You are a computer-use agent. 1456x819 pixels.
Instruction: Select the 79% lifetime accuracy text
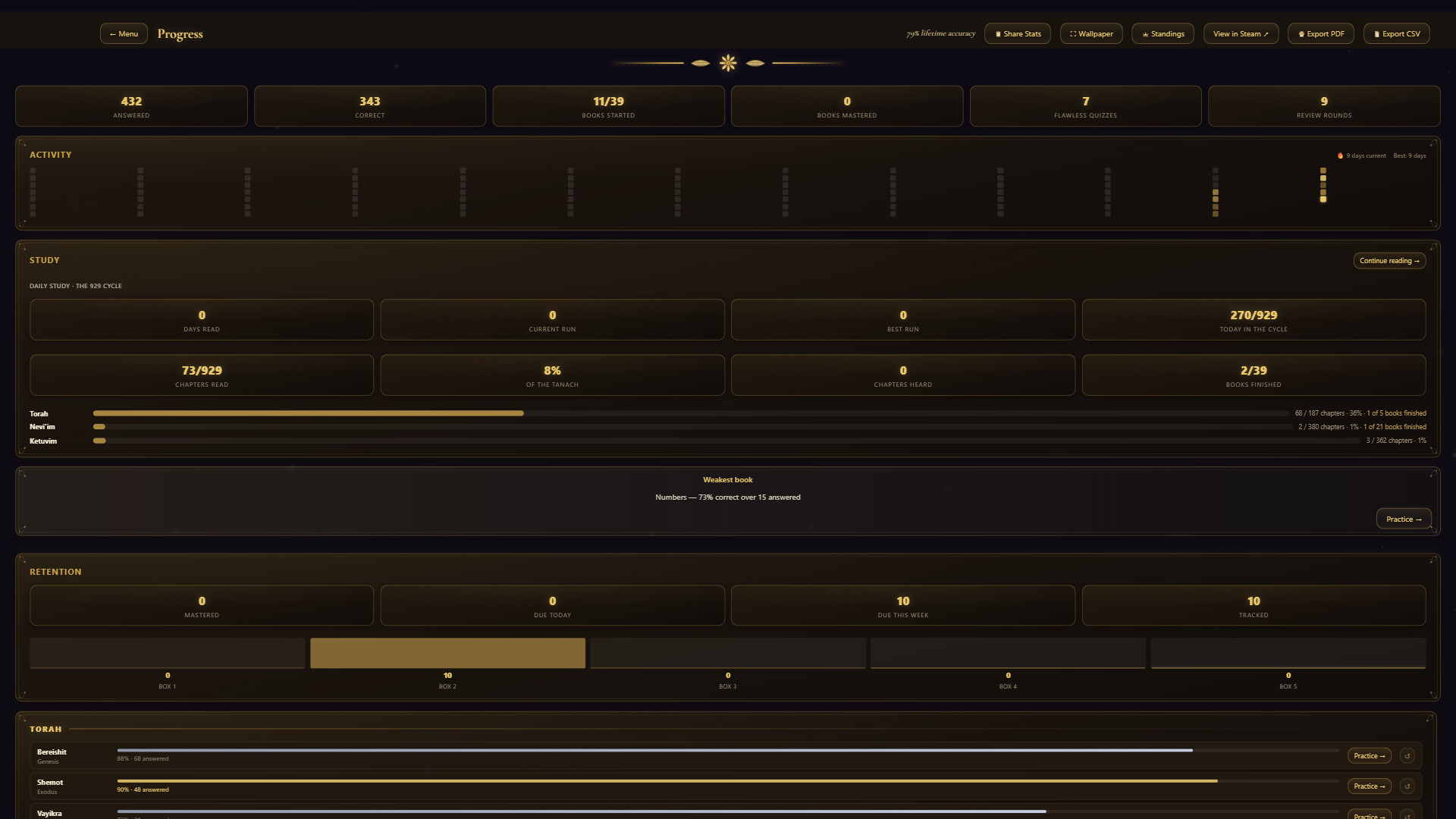940,33
